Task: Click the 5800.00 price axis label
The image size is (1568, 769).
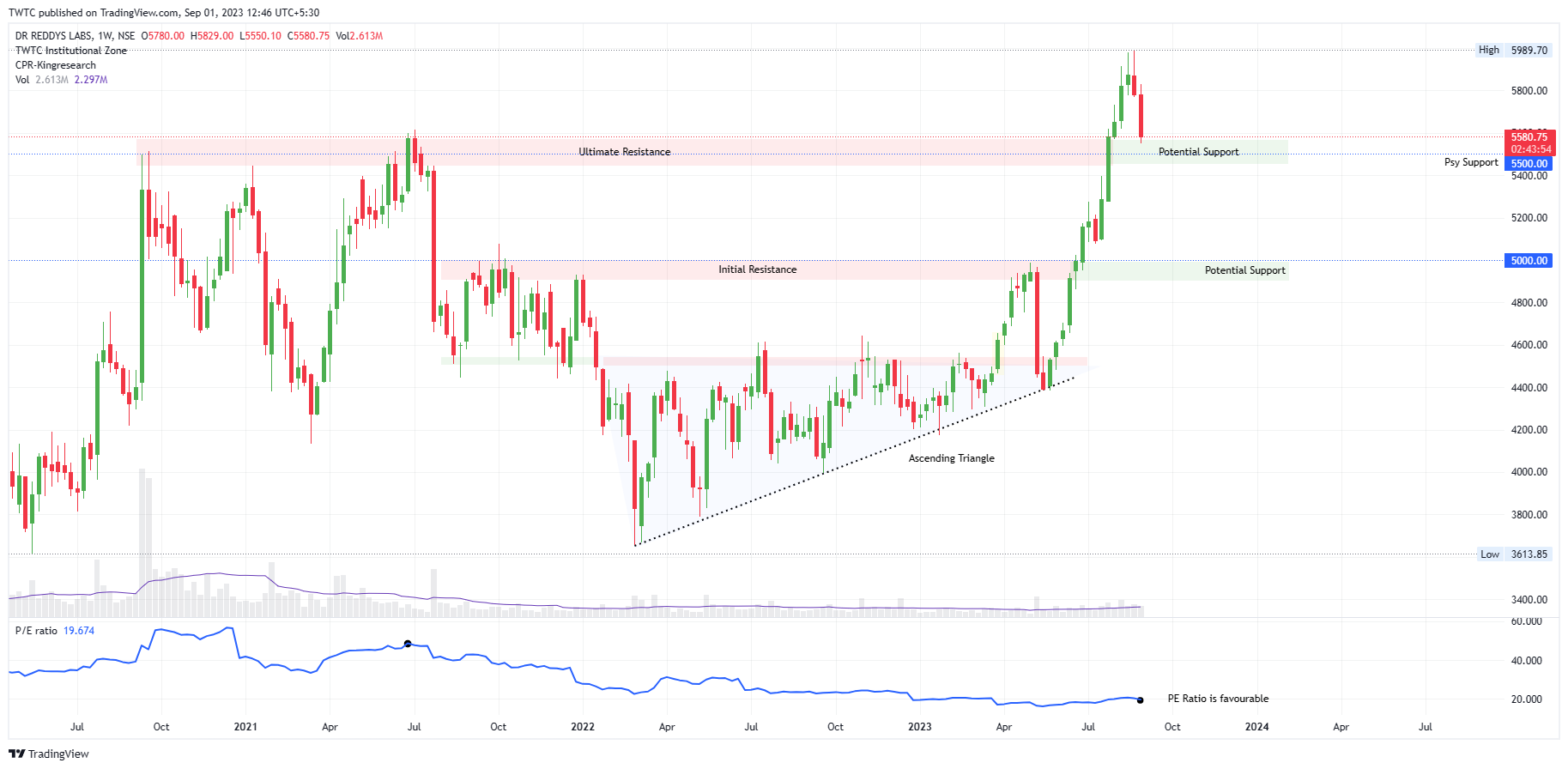Action: point(1529,91)
